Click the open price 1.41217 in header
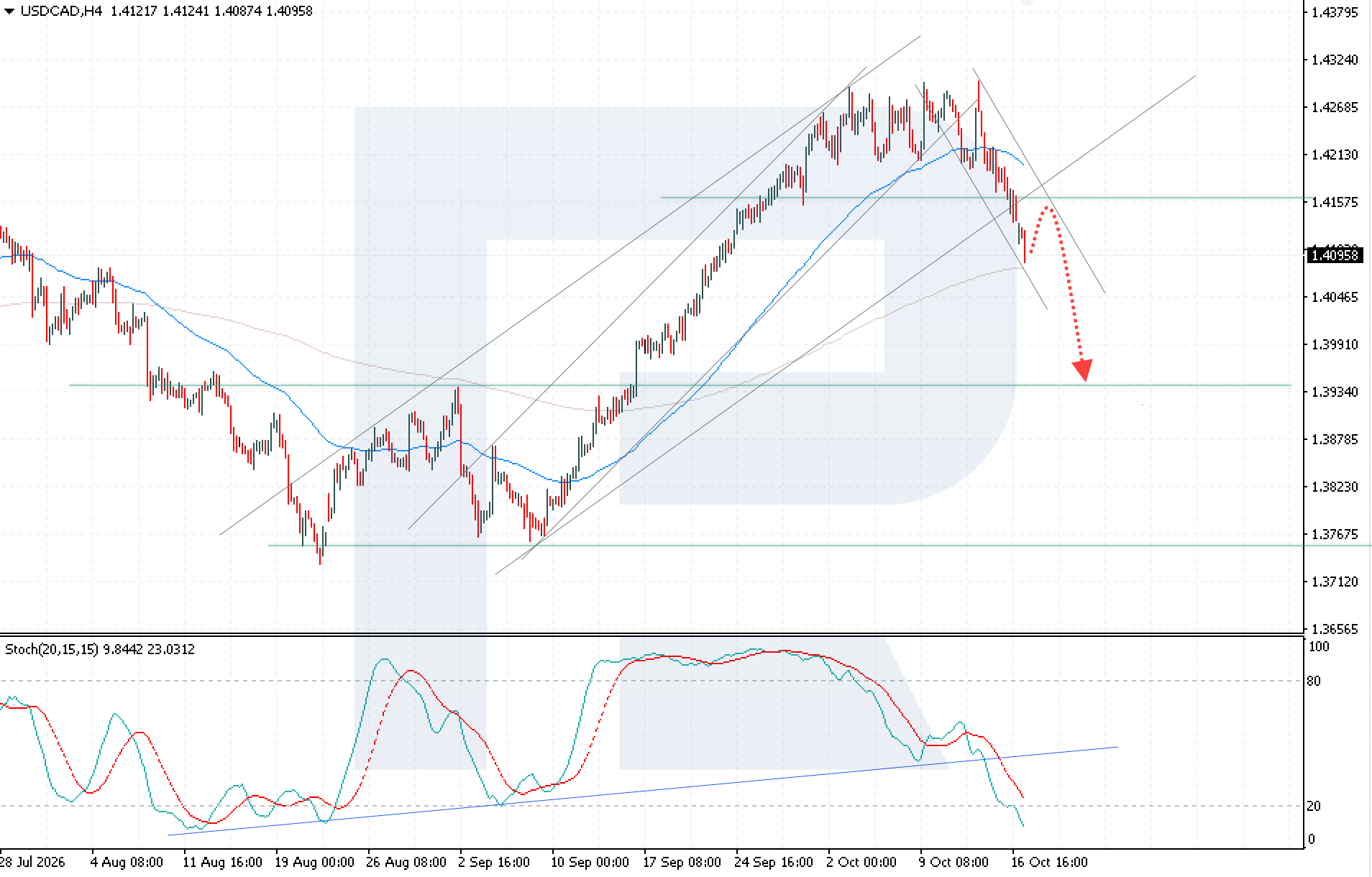1372x877 pixels. coord(134,11)
